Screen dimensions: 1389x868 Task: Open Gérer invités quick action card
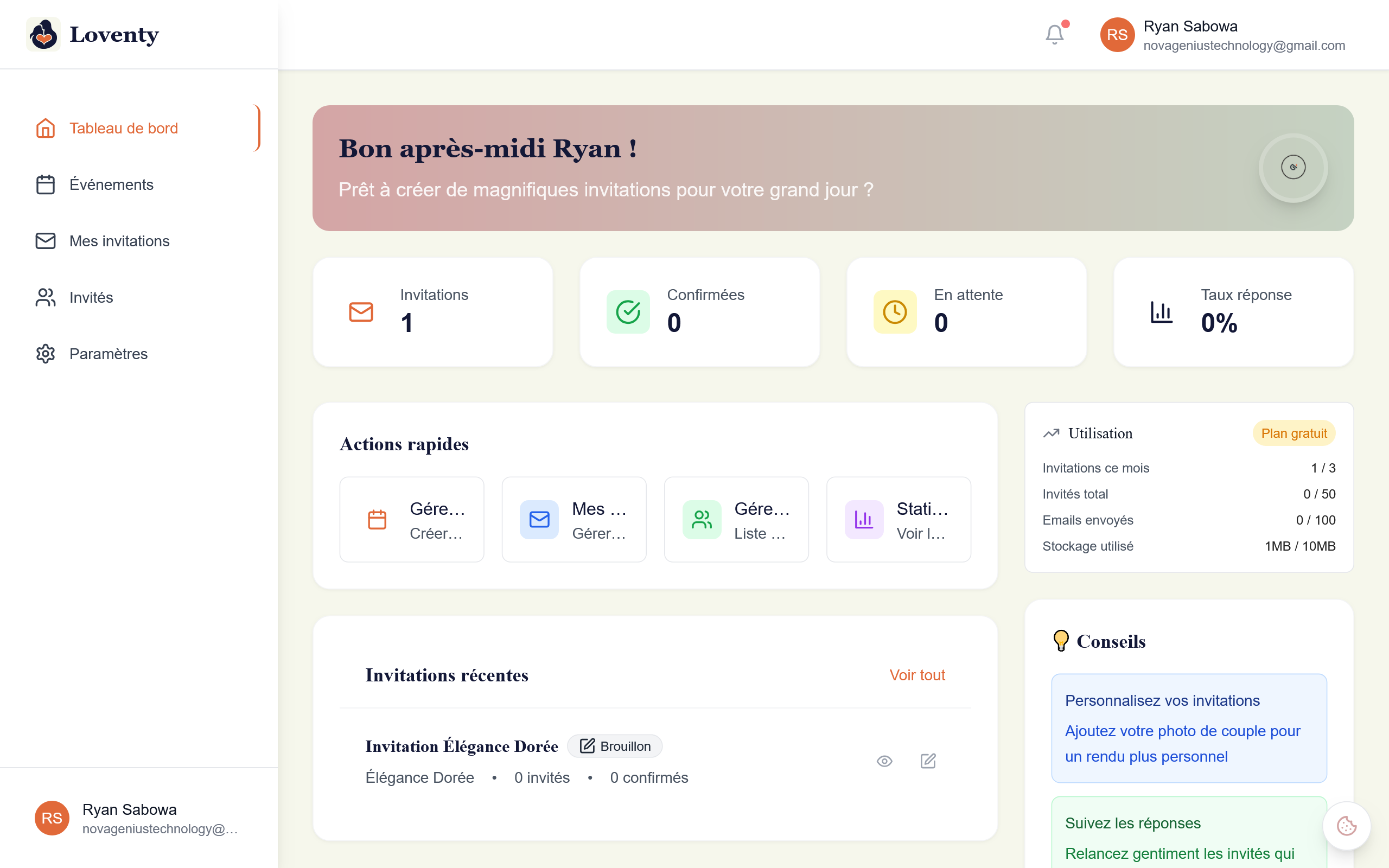tap(736, 520)
